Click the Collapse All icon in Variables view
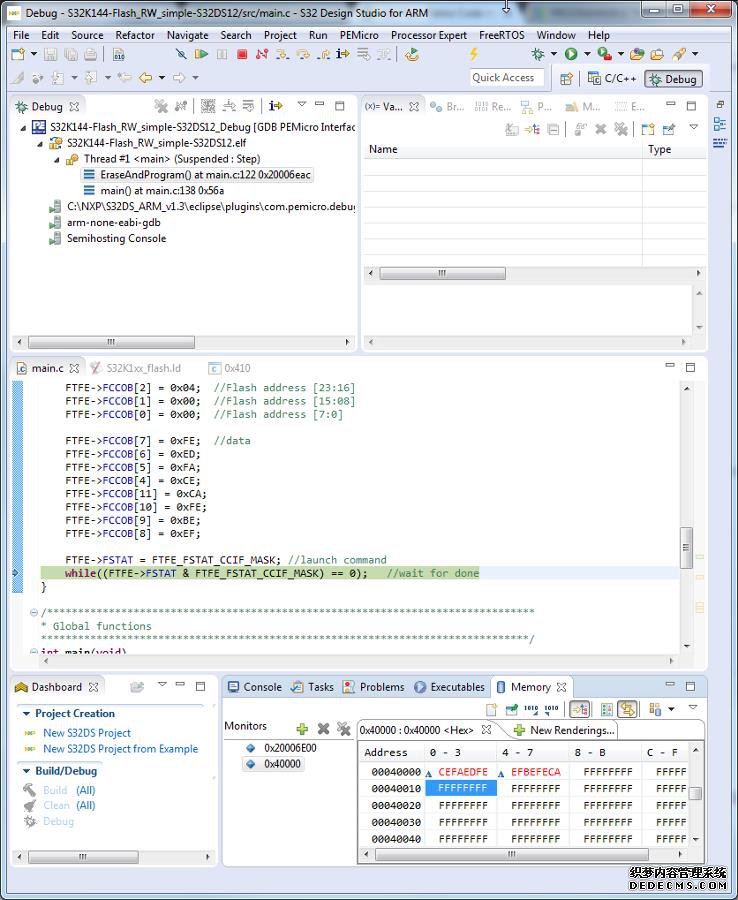The image size is (738, 900). tap(553, 130)
